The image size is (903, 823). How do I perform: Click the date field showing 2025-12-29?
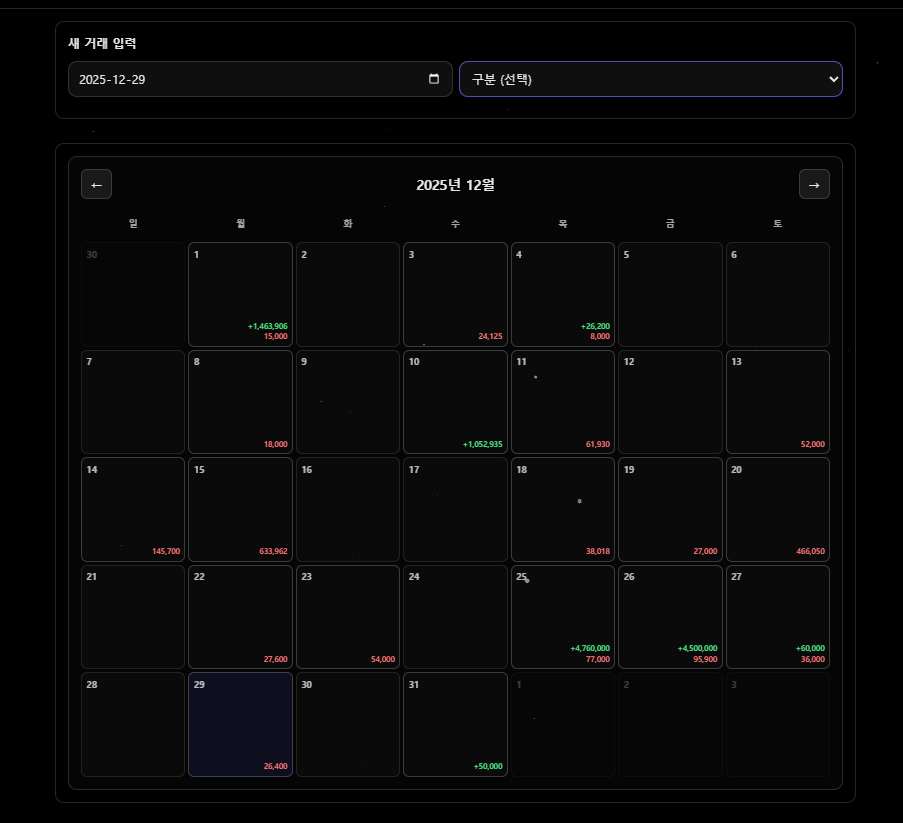(x=260, y=79)
